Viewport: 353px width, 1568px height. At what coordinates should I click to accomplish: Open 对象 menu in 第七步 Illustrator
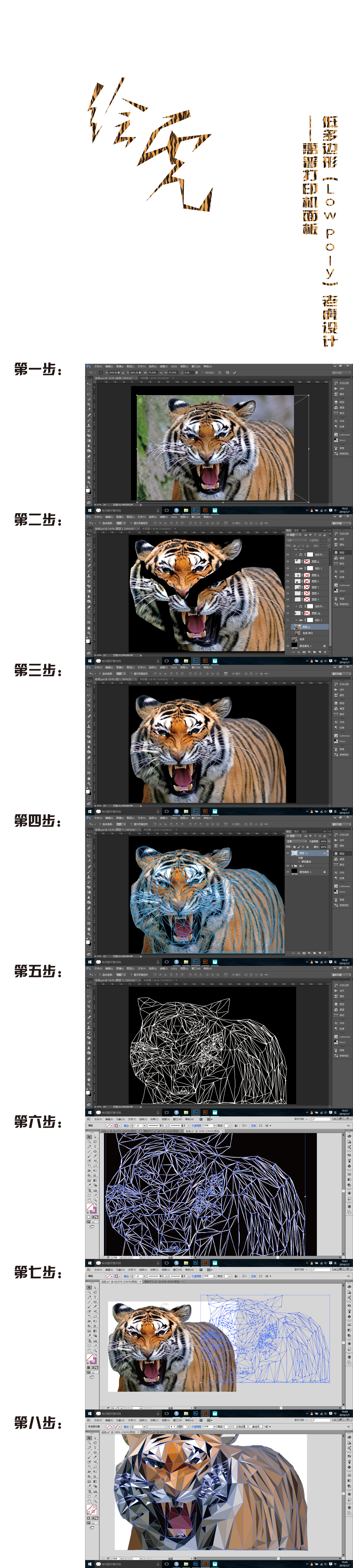point(120,1270)
